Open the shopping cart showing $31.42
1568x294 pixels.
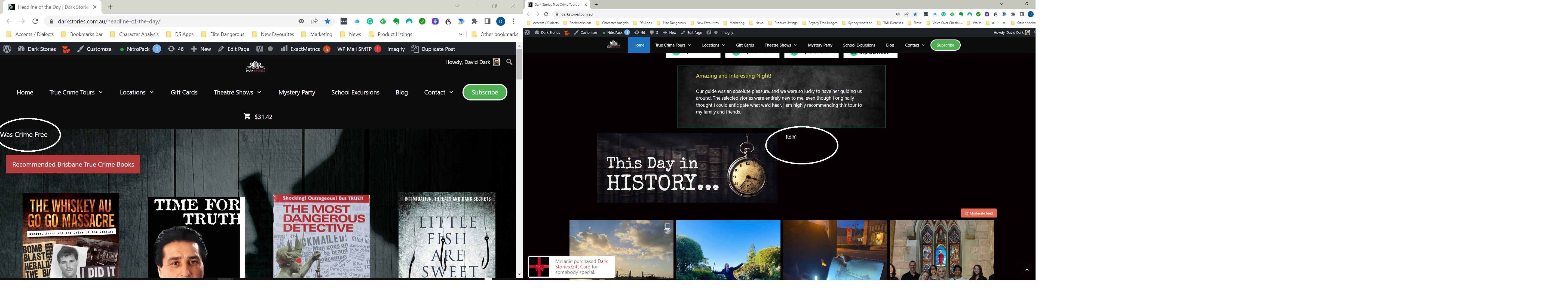(258, 117)
